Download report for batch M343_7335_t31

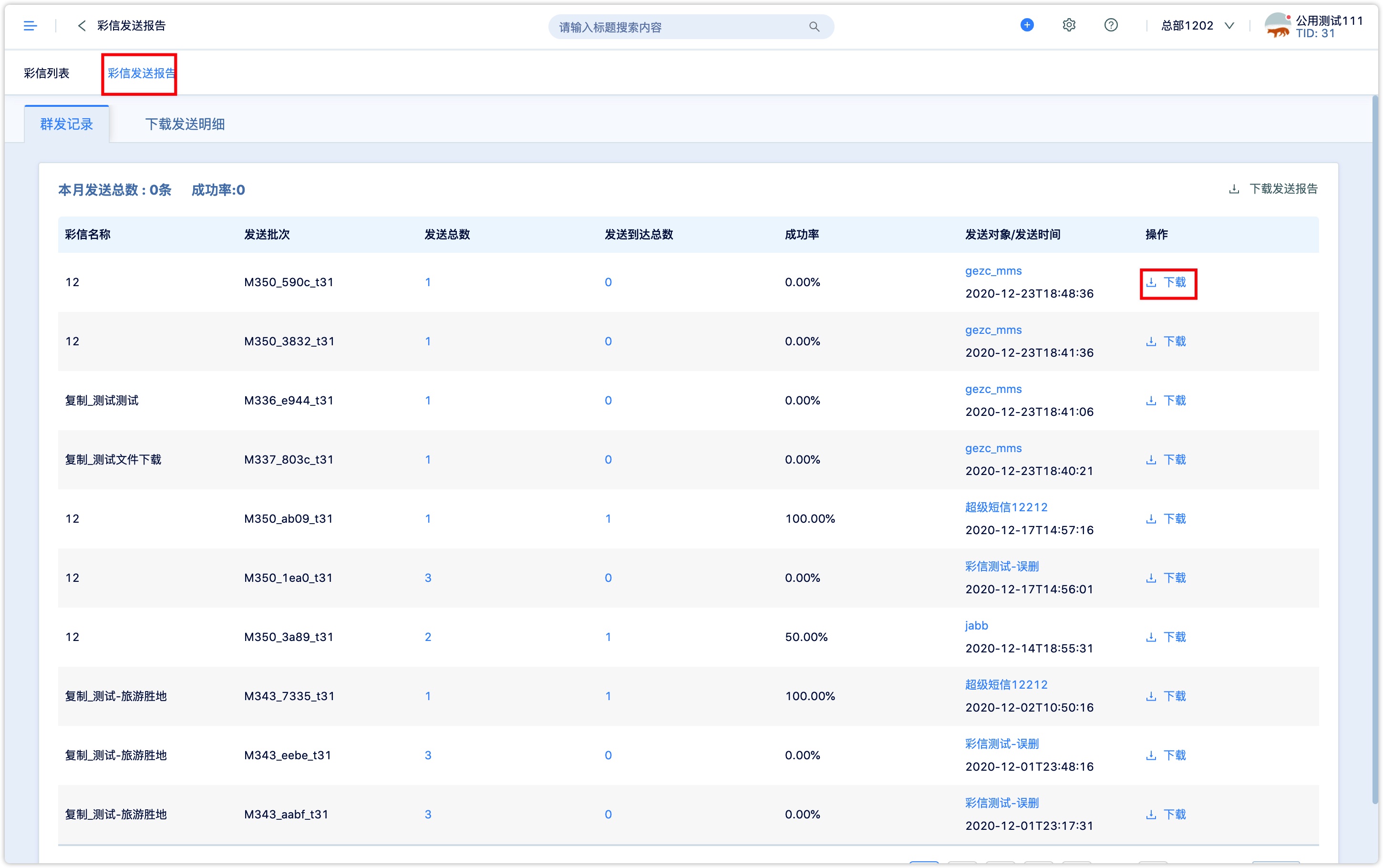coord(1166,696)
